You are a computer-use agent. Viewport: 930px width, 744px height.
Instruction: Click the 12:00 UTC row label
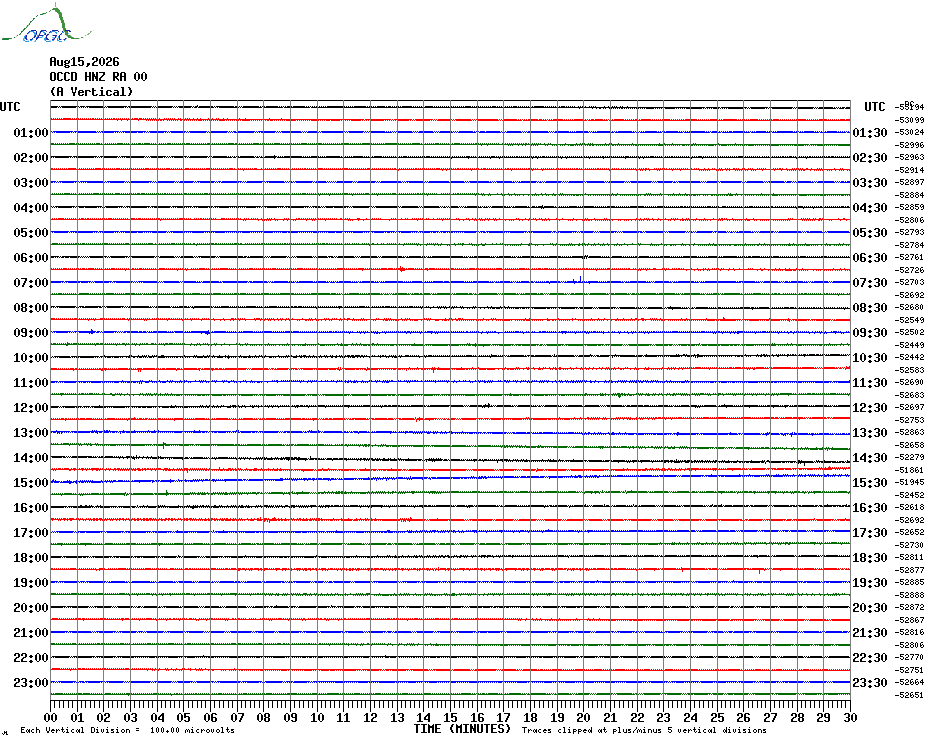(31, 408)
